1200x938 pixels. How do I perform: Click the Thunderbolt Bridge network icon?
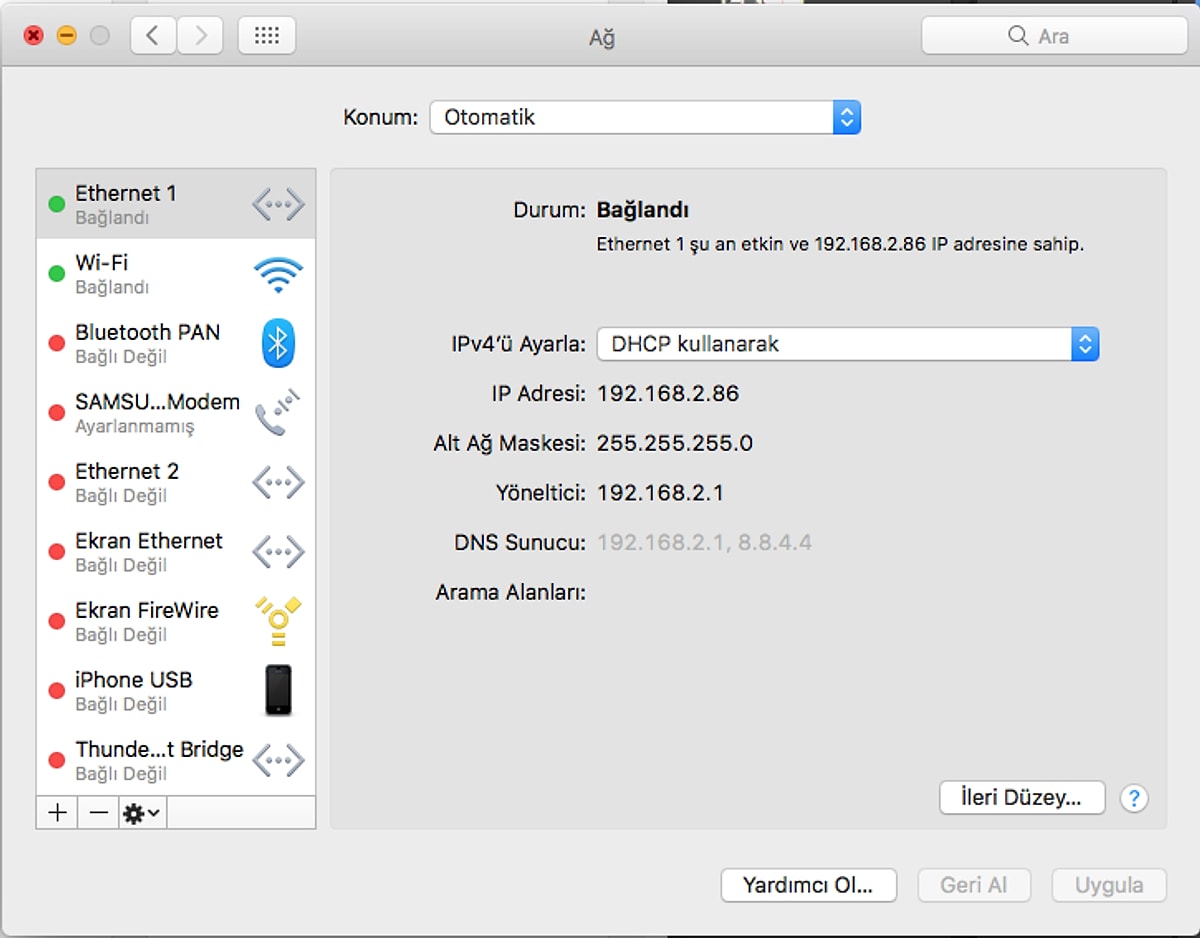coord(277,760)
